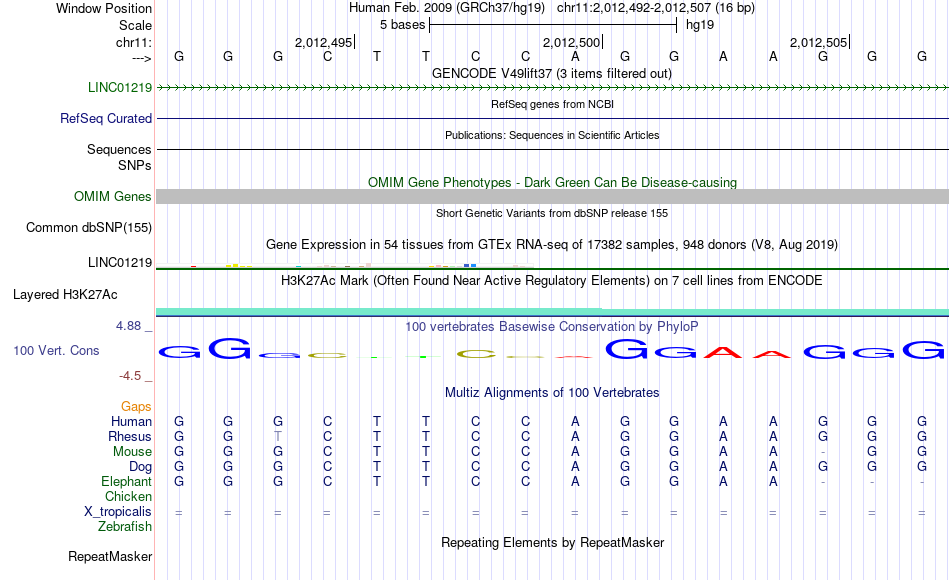
Task: Click the -4.5 conservation axis value
Action: (130, 376)
